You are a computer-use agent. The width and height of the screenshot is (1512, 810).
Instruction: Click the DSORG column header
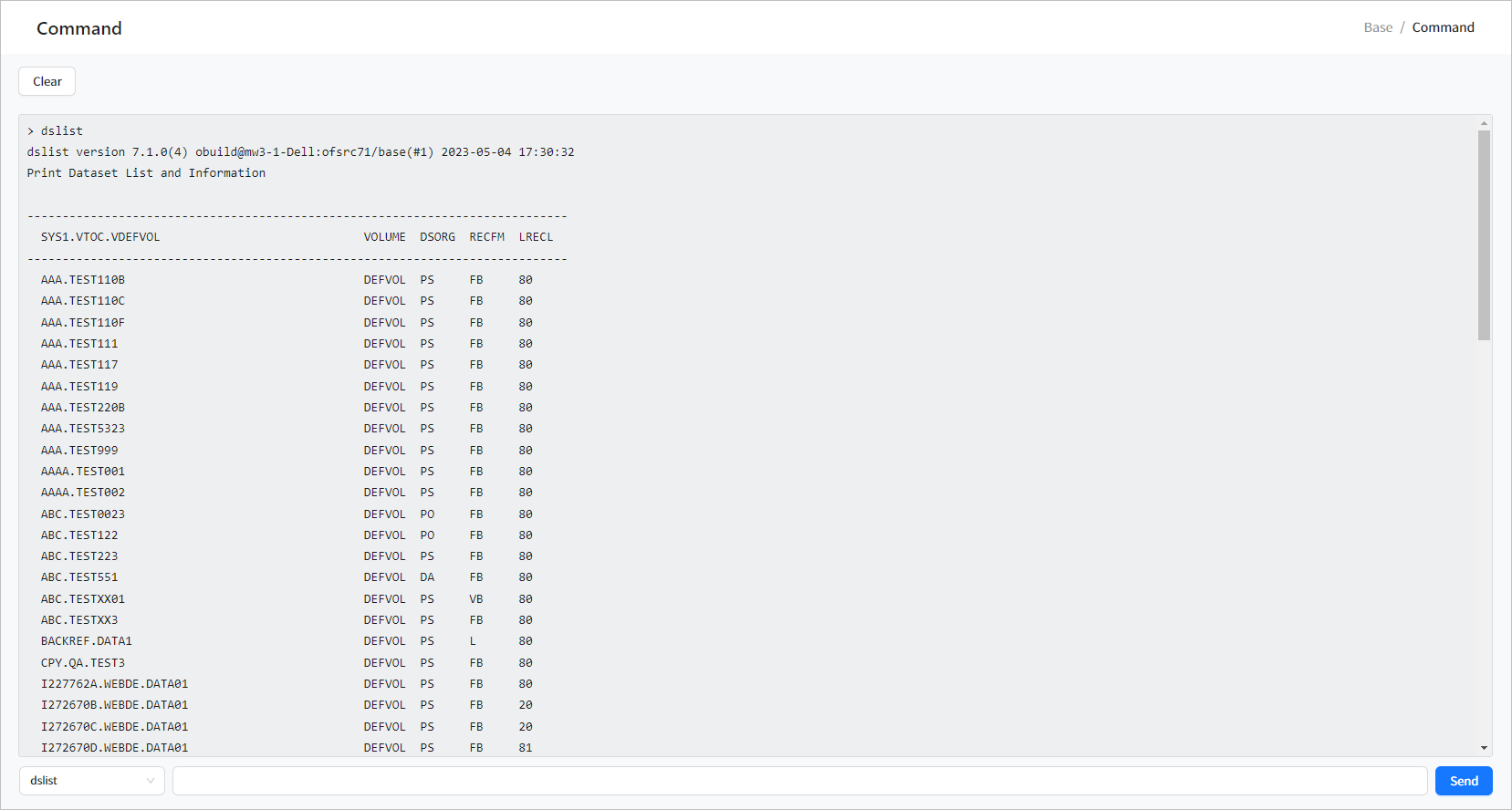437,237
